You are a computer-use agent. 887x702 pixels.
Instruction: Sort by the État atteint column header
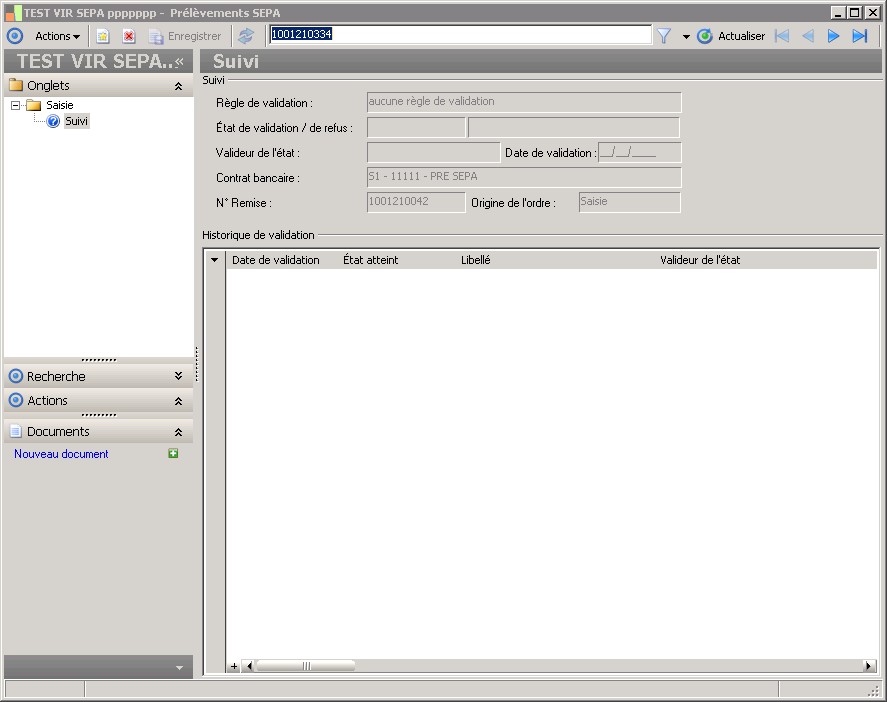[x=371, y=260]
